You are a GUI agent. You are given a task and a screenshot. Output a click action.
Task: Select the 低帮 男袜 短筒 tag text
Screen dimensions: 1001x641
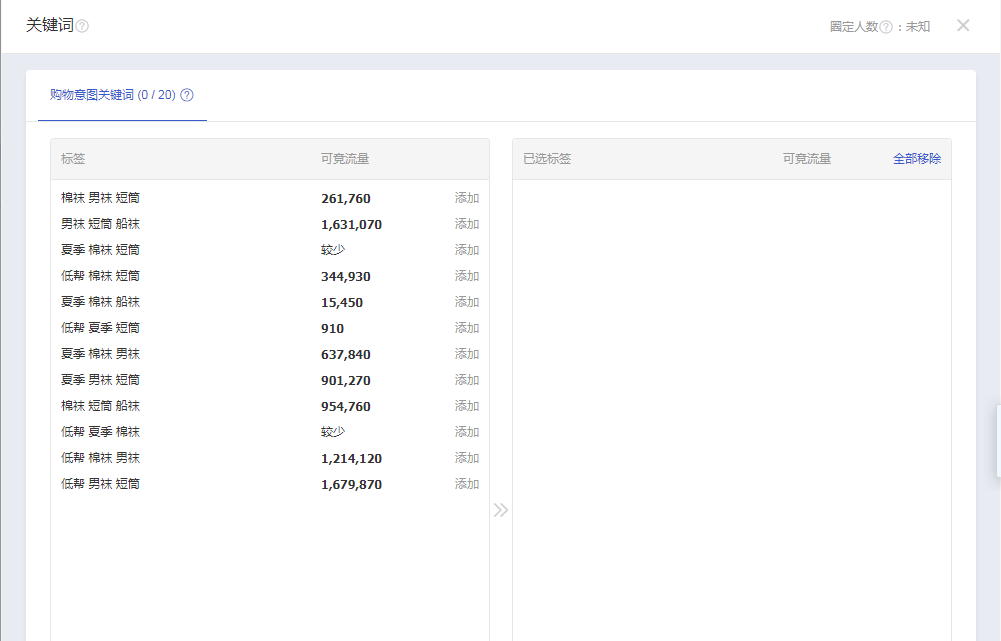[100, 484]
